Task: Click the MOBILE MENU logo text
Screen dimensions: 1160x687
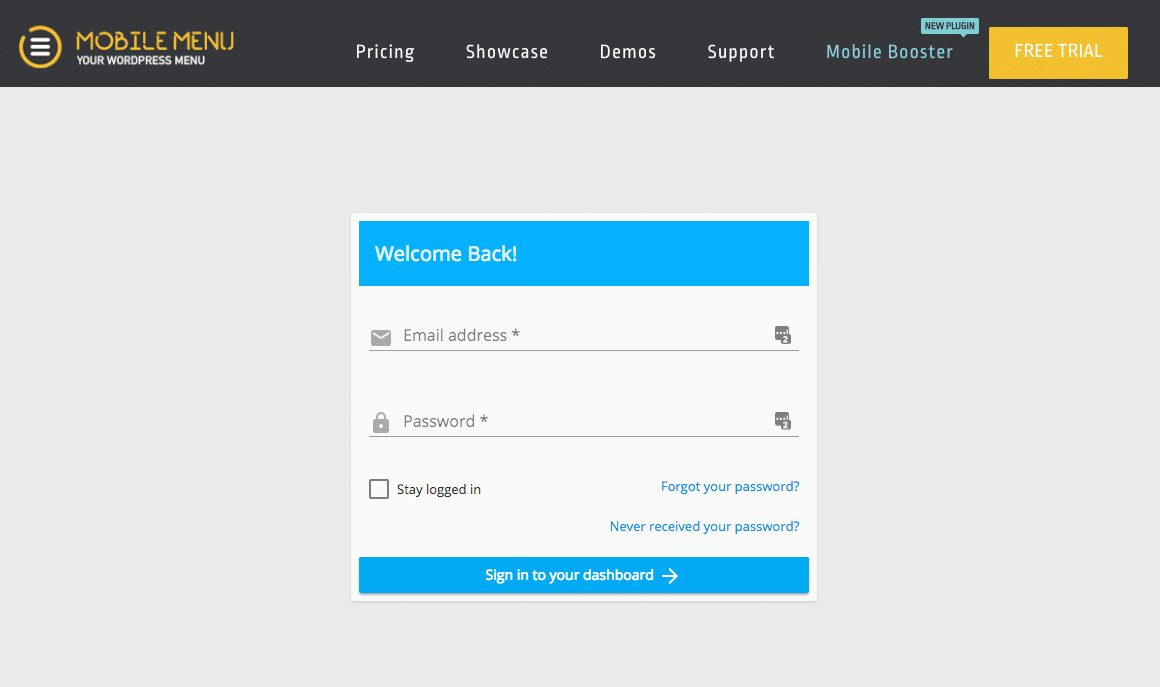Action: (x=155, y=41)
